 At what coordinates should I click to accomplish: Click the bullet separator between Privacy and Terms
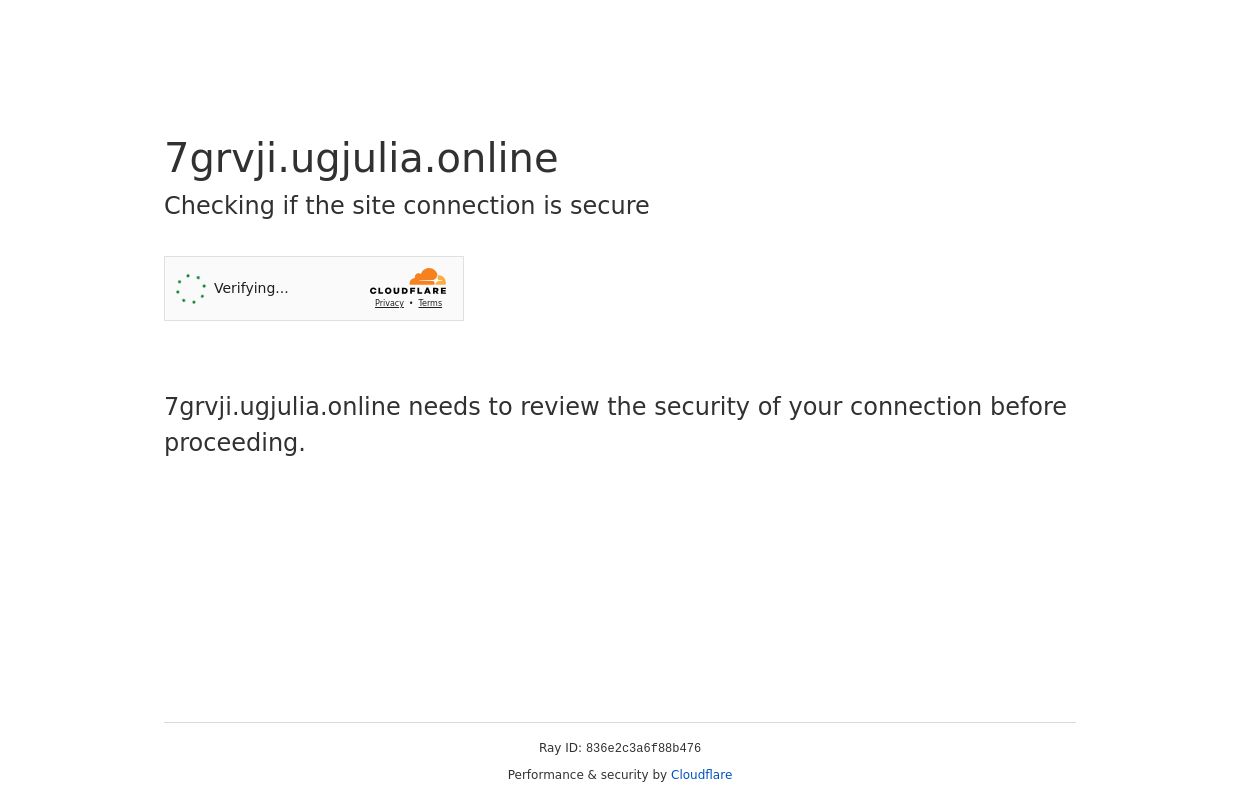[411, 303]
